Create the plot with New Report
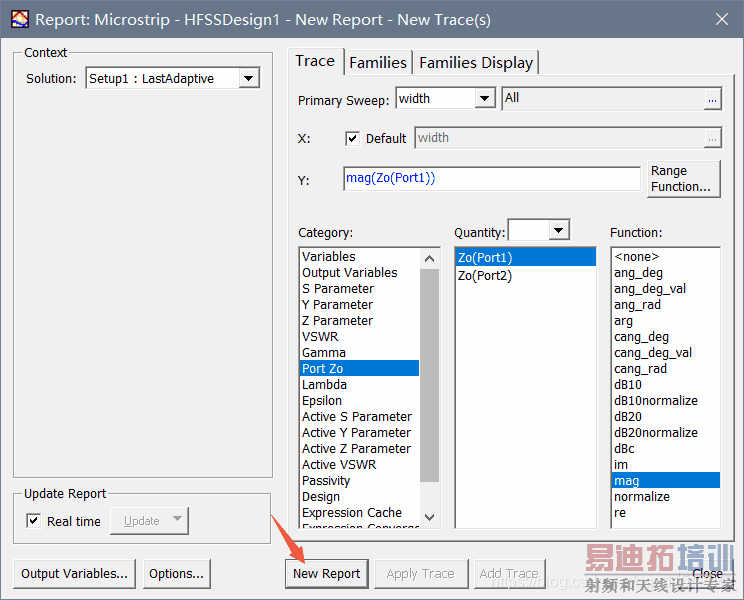Screen dimensions: 744x600 [326, 574]
